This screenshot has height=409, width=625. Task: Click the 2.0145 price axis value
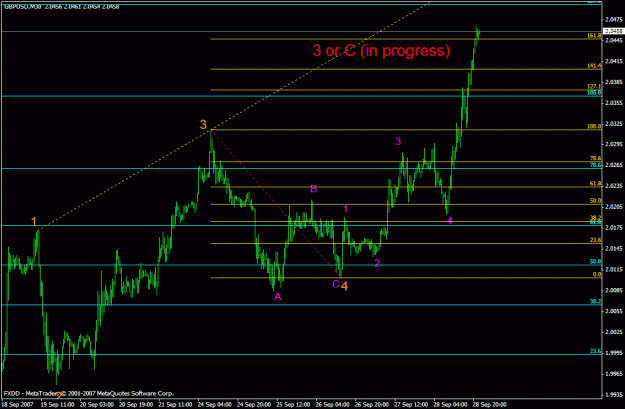[x=614, y=248]
